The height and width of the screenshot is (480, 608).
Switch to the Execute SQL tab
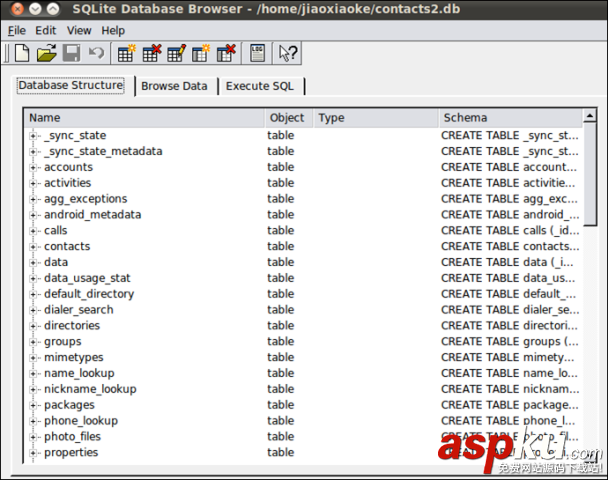(259, 86)
